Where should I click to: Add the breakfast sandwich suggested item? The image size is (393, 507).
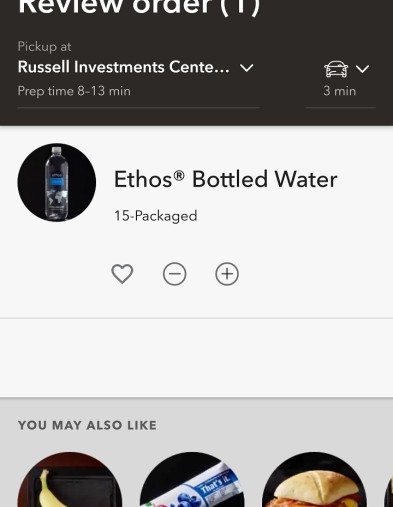coord(315,480)
